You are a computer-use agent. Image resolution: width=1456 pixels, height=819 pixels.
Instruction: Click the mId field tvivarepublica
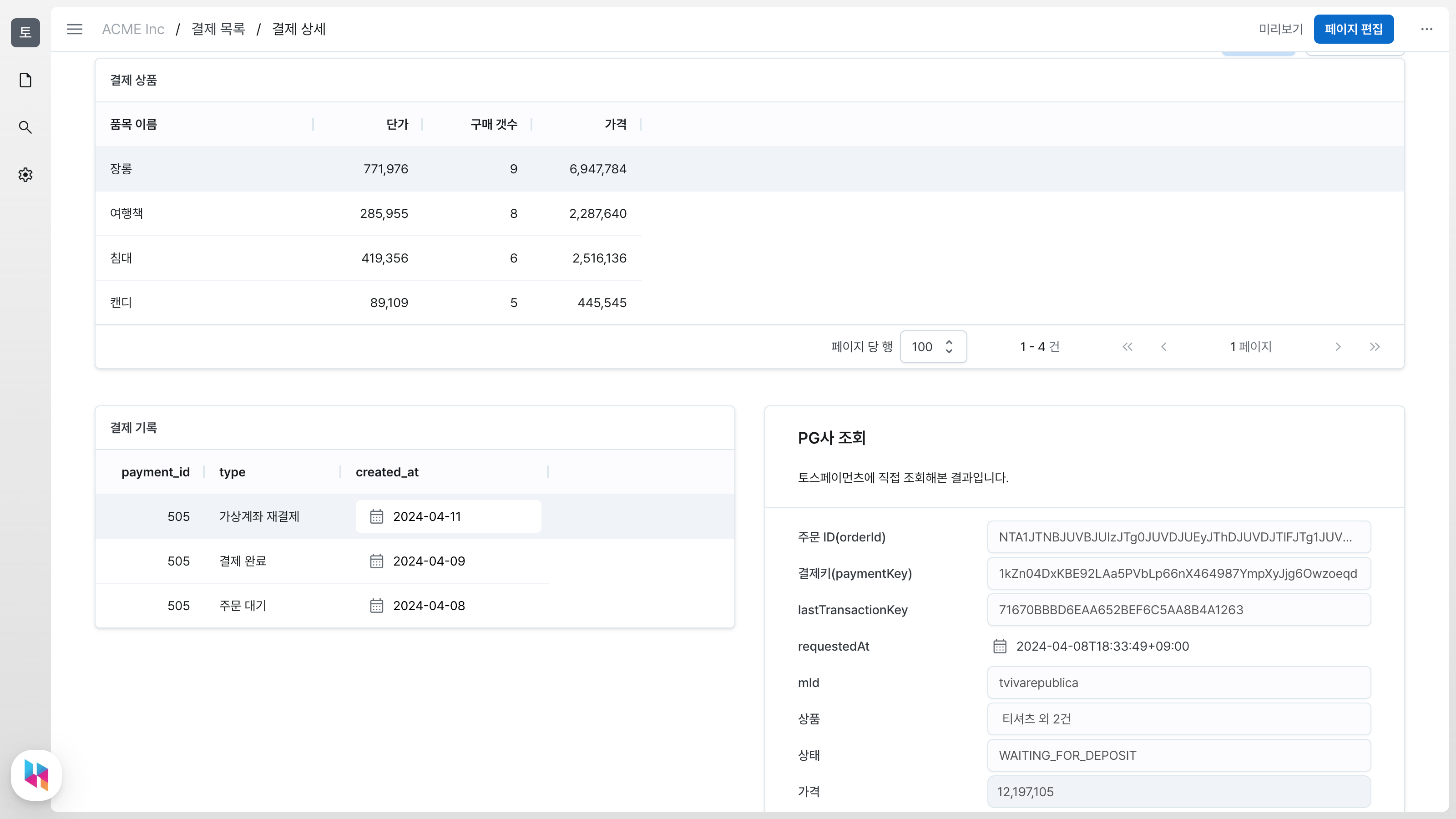[x=1179, y=682]
